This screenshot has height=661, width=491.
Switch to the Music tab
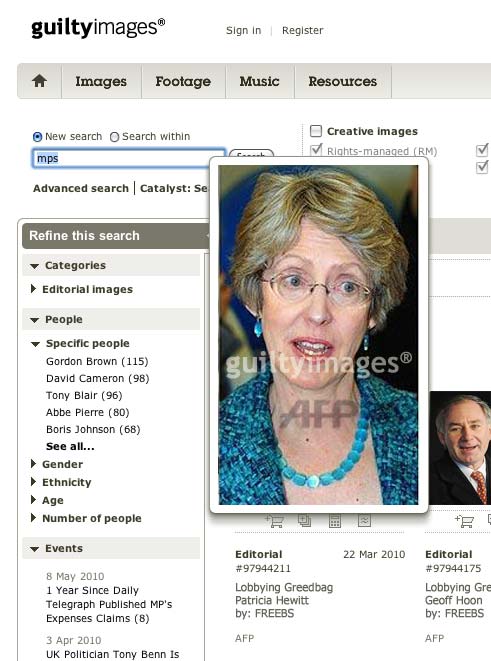coord(260,81)
